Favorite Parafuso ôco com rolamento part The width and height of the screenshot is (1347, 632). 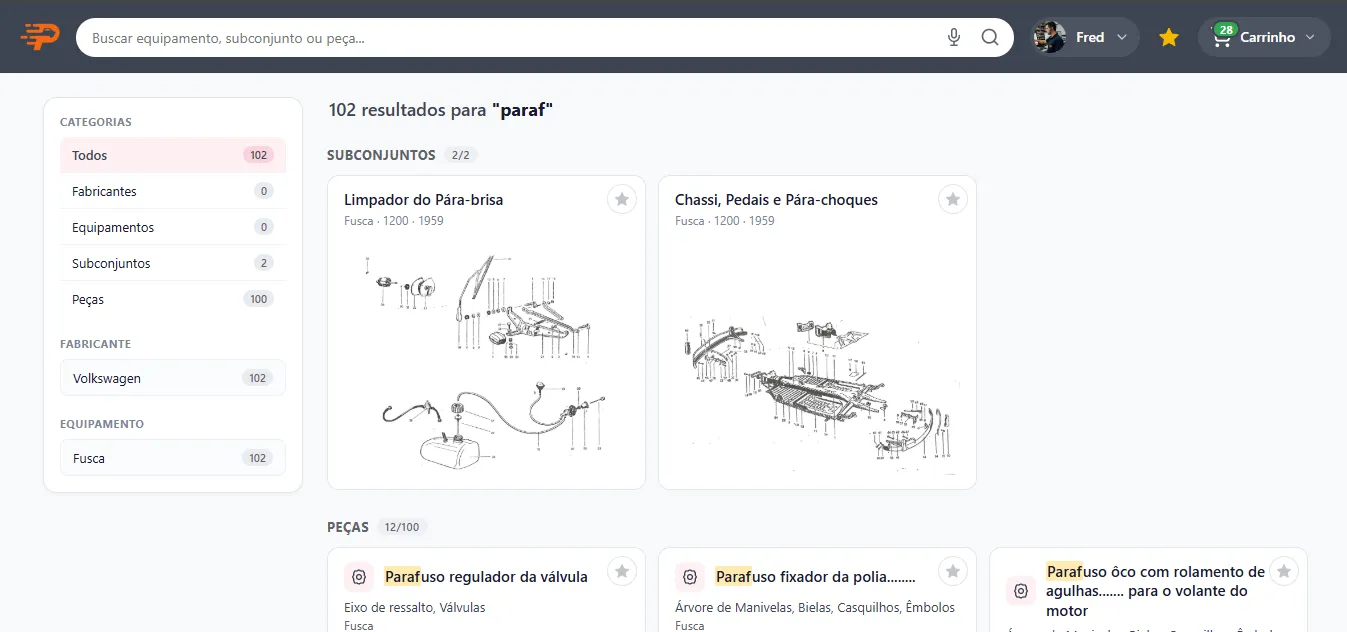point(1284,571)
